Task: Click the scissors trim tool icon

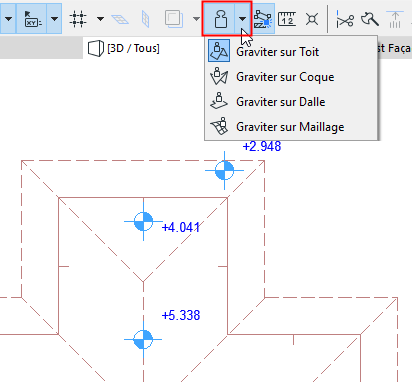Action: click(x=345, y=19)
